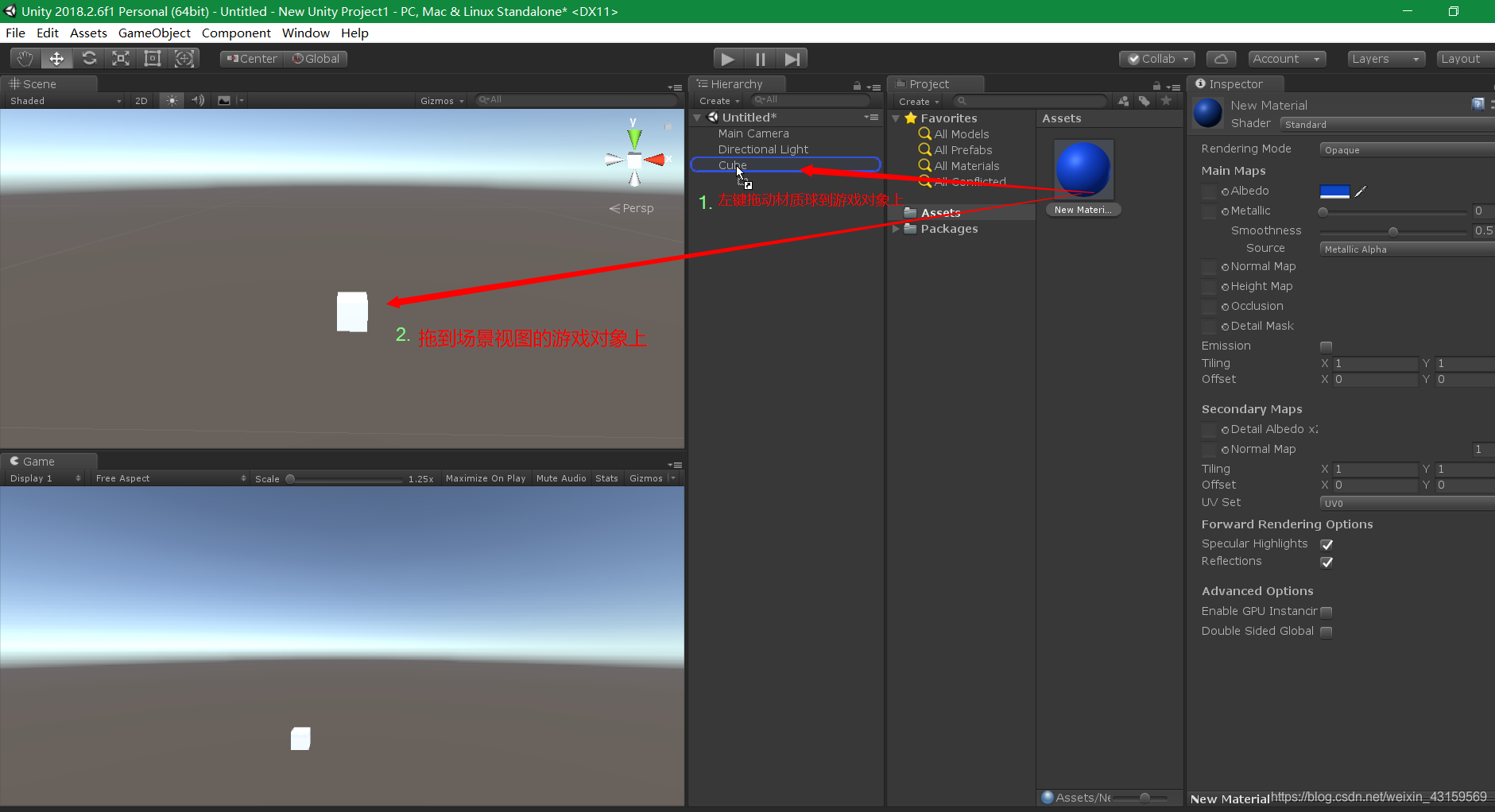1495x812 pixels.
Task: Uncheck Reflections
Action: (x=1326, y=562)
